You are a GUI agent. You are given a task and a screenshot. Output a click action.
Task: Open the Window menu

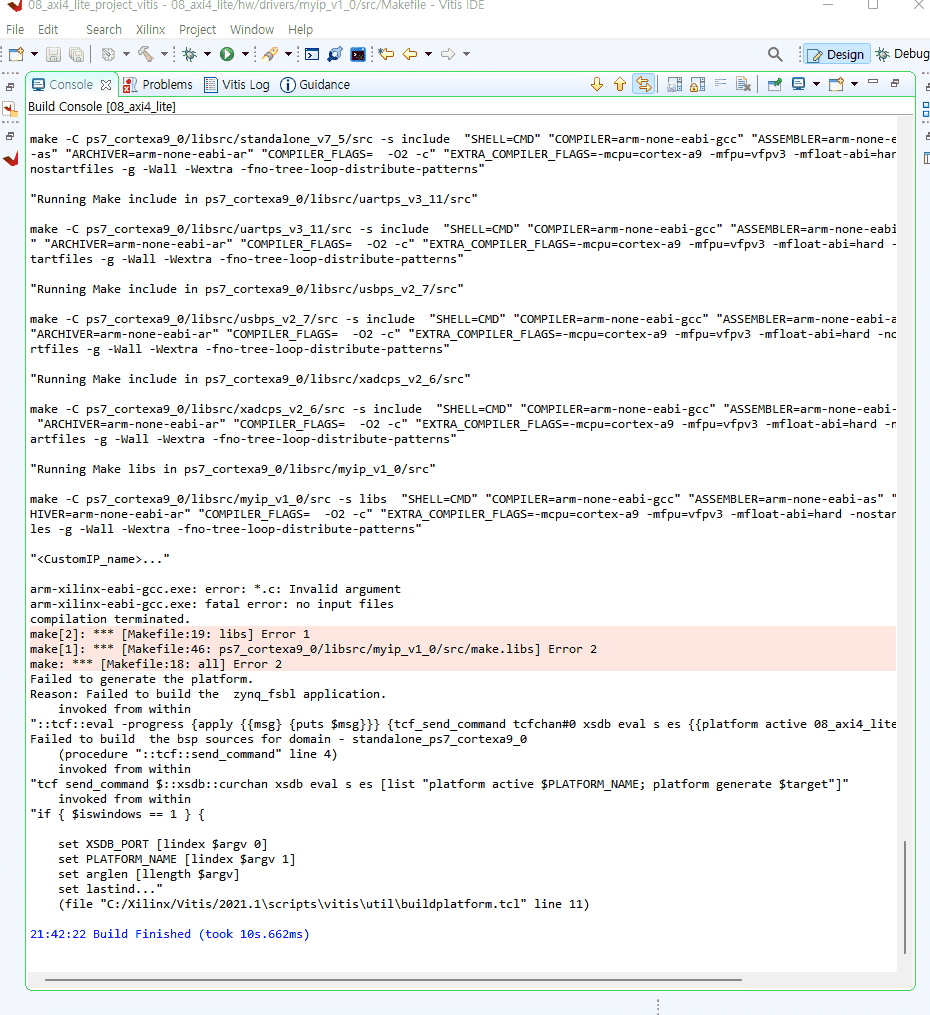tap(252, 30)
